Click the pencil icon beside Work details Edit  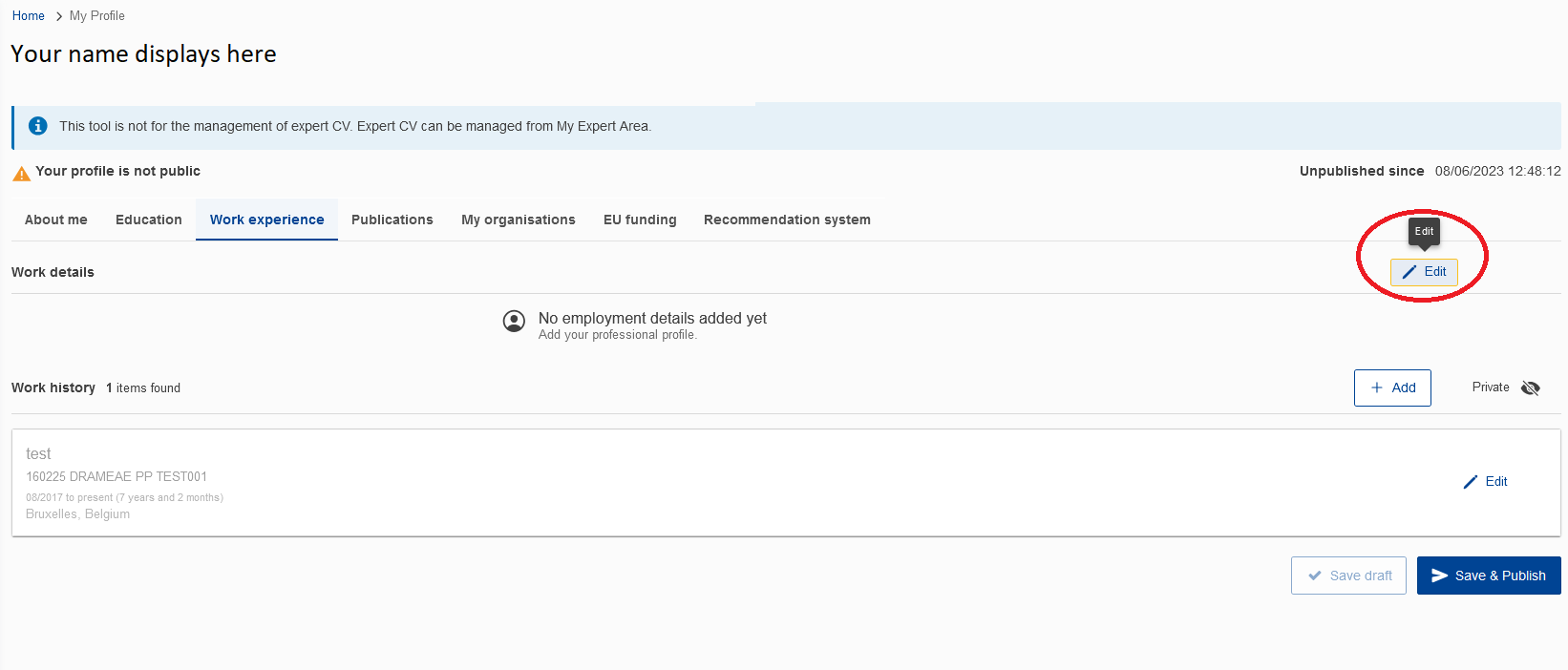pyautogui.click(x=1409, y=272)
